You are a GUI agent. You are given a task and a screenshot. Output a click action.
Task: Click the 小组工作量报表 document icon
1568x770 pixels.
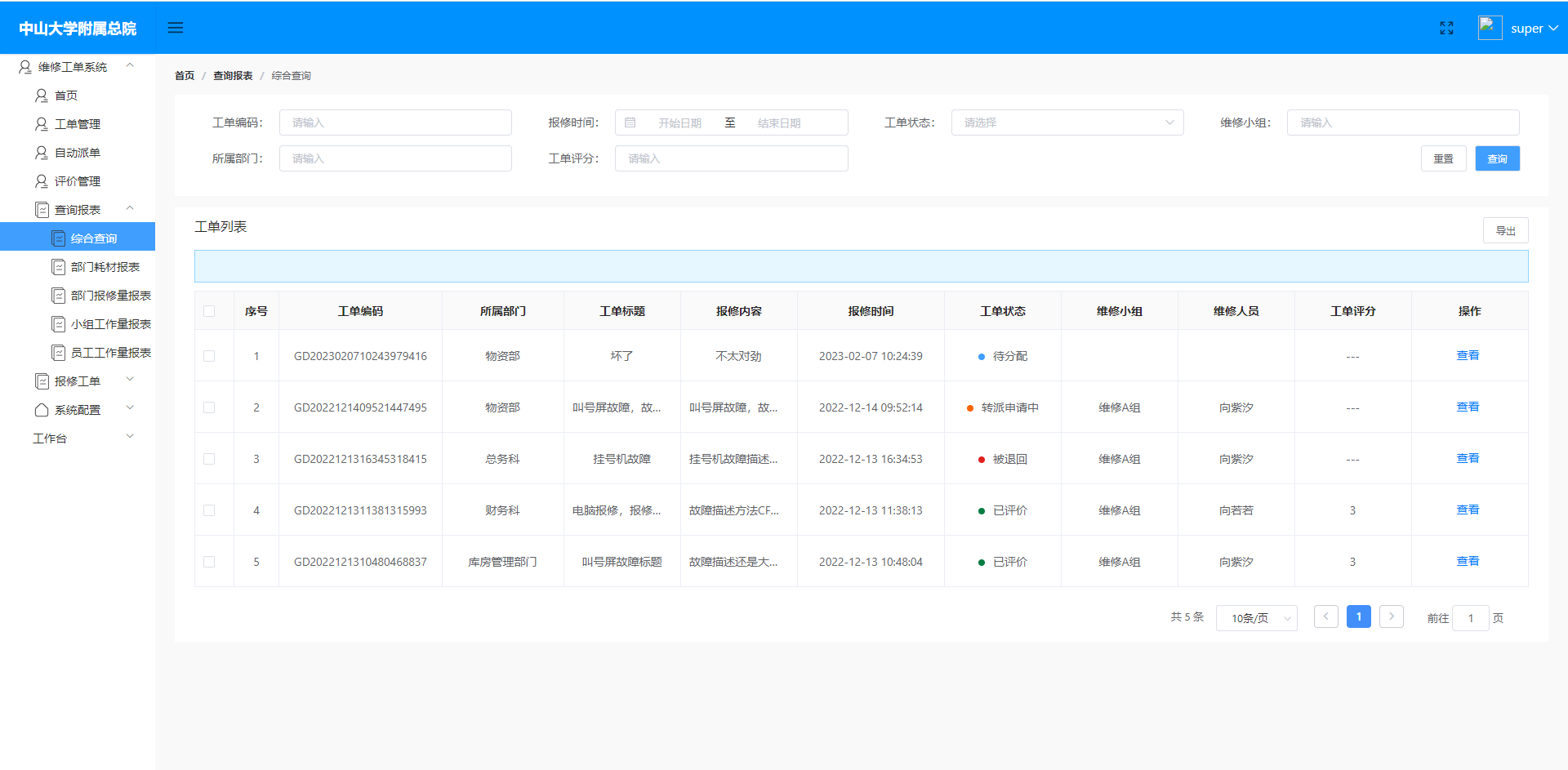[x=58, y=324]
